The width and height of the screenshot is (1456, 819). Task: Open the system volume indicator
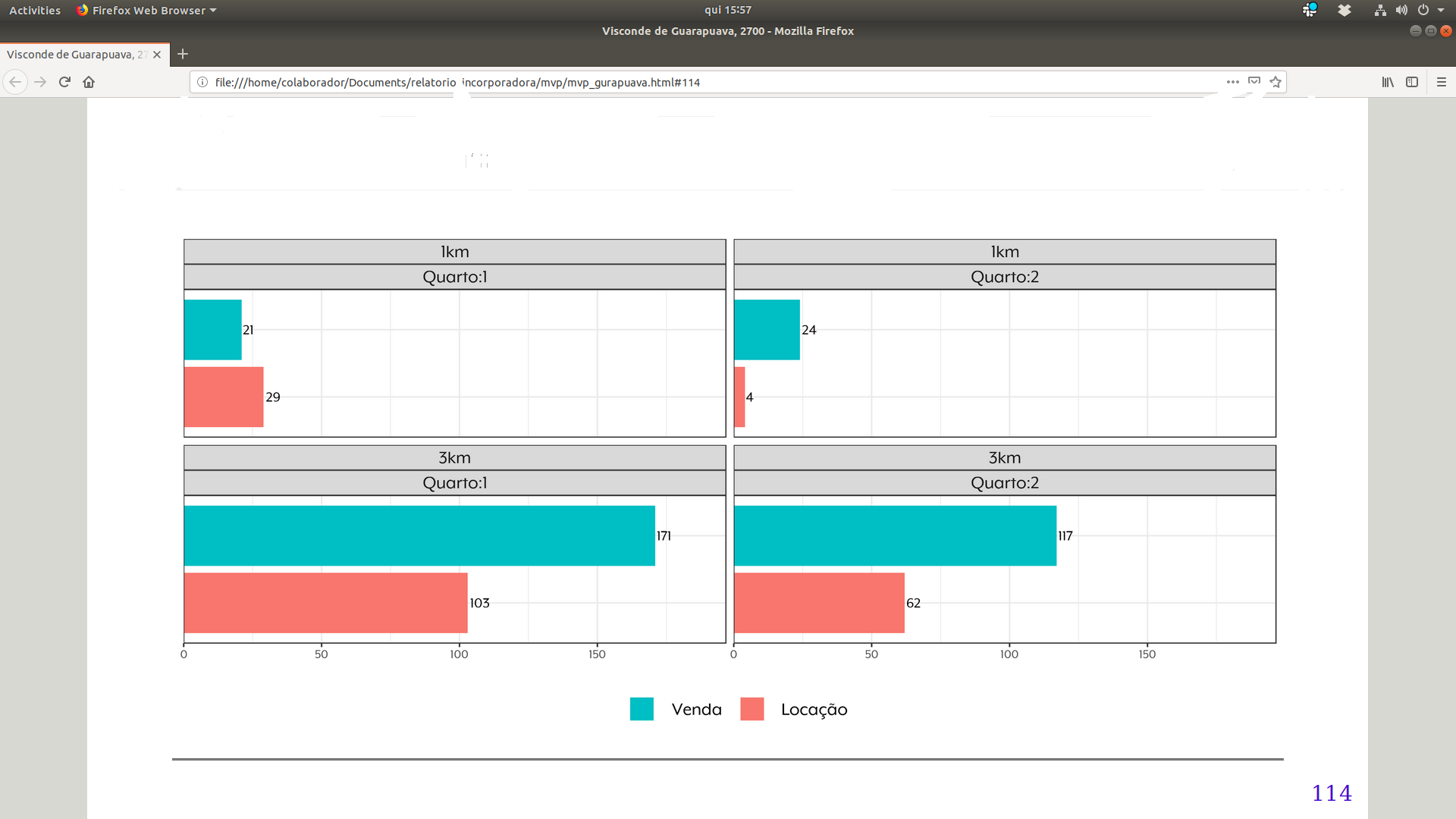1401,11
